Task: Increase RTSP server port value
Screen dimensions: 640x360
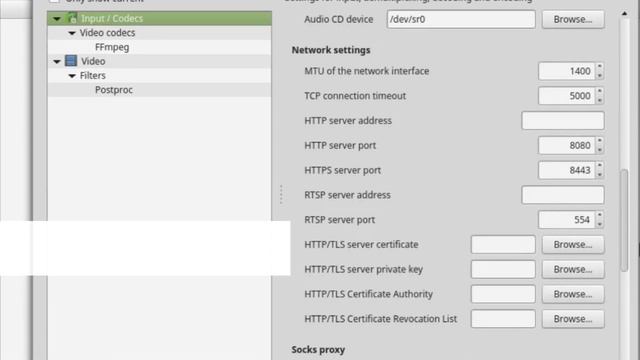Action: 600,215
